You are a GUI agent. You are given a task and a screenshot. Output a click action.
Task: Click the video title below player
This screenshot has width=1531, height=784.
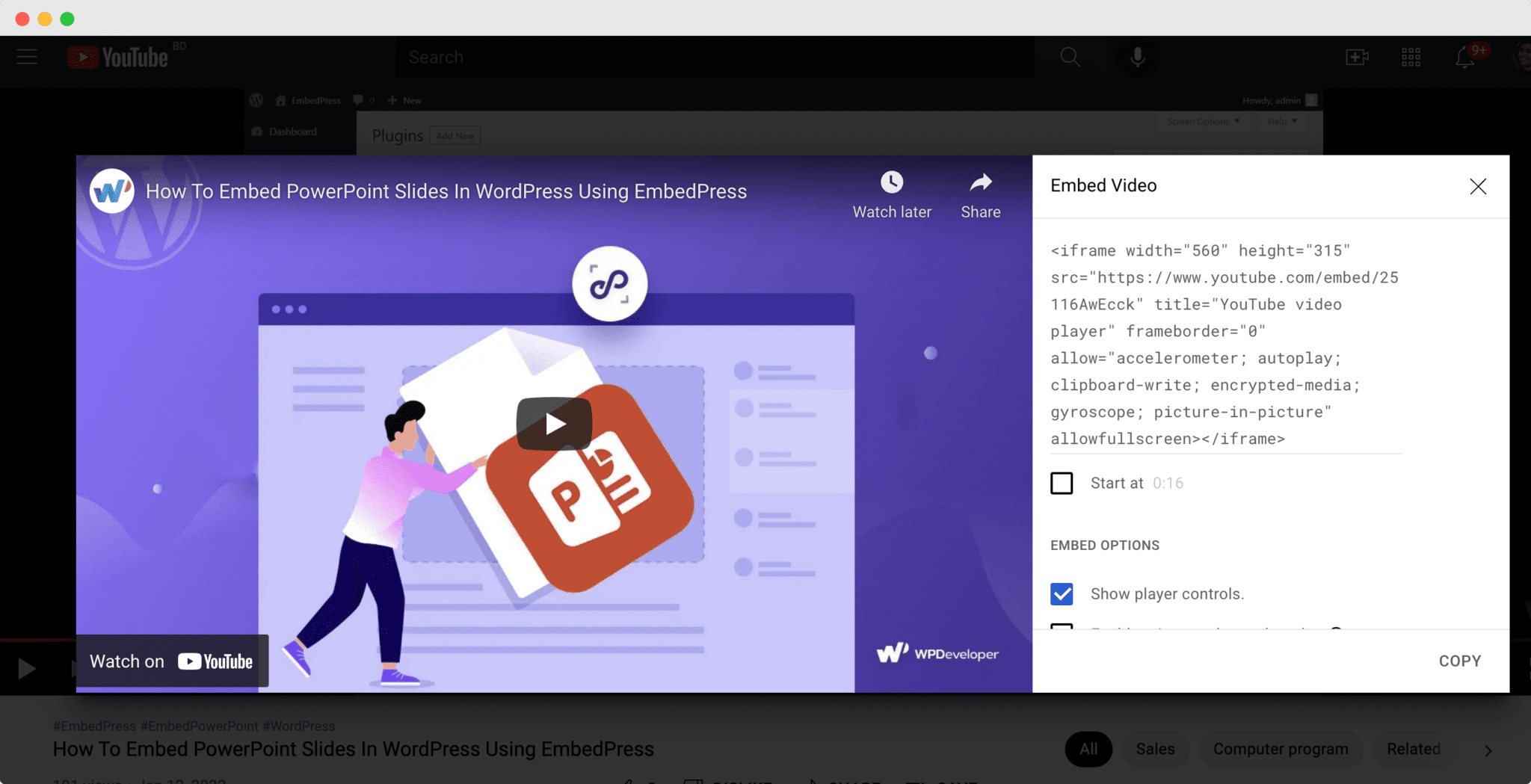354,749
